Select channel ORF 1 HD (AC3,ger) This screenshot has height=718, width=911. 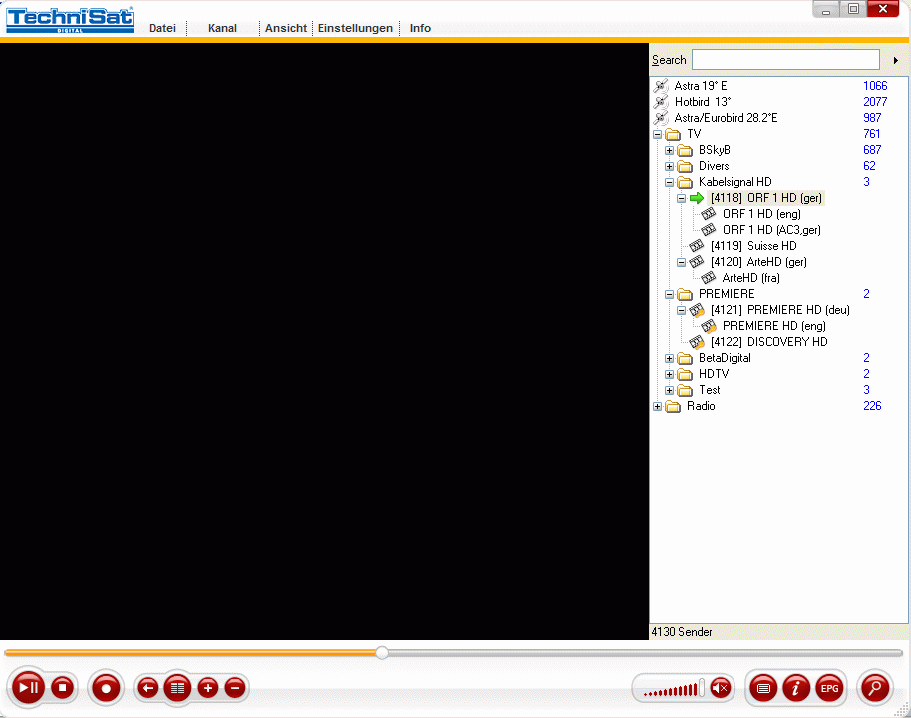[772, 230]
